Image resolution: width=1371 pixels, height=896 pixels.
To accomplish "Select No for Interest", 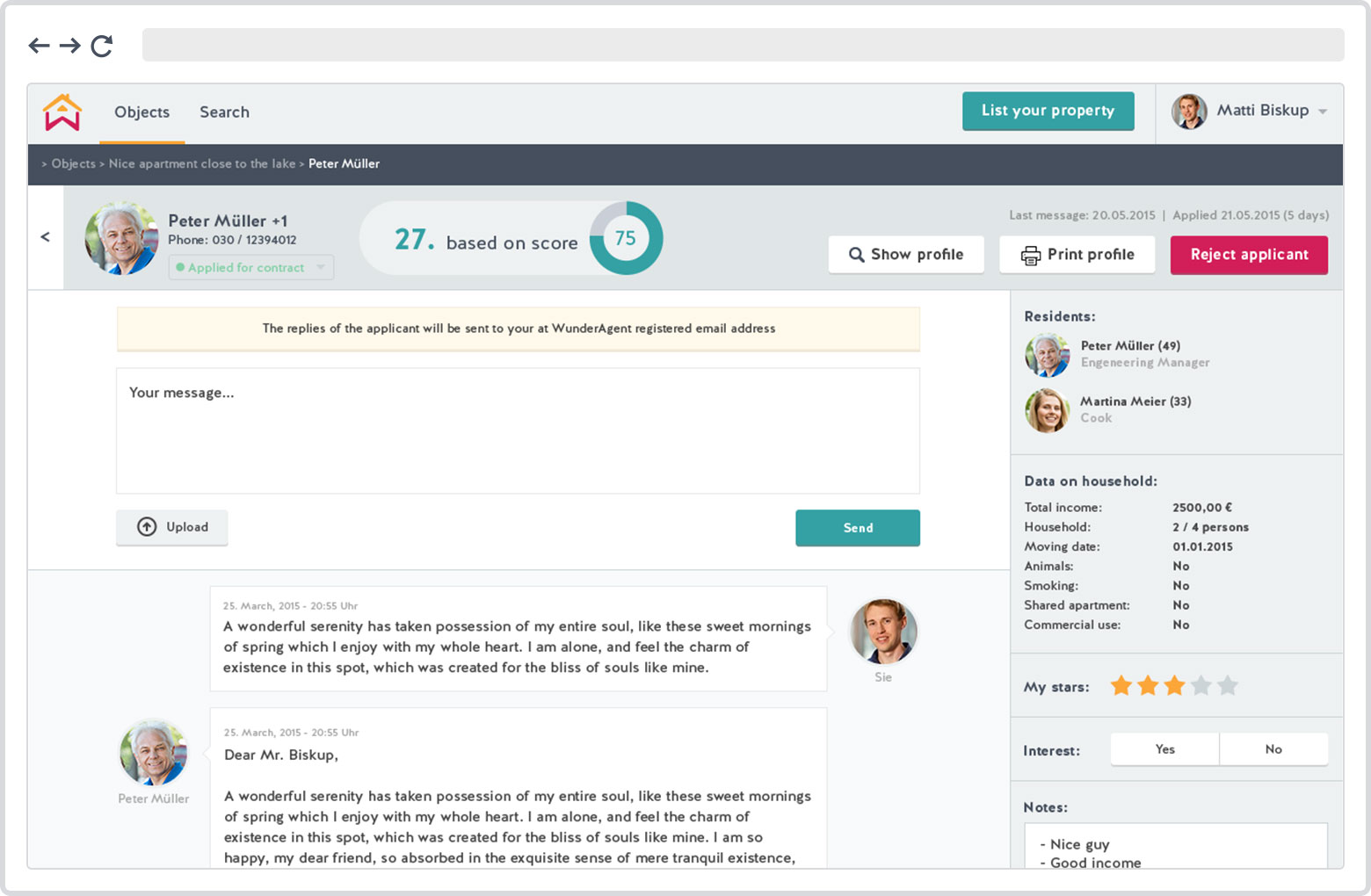I will tap(1273, 749).
